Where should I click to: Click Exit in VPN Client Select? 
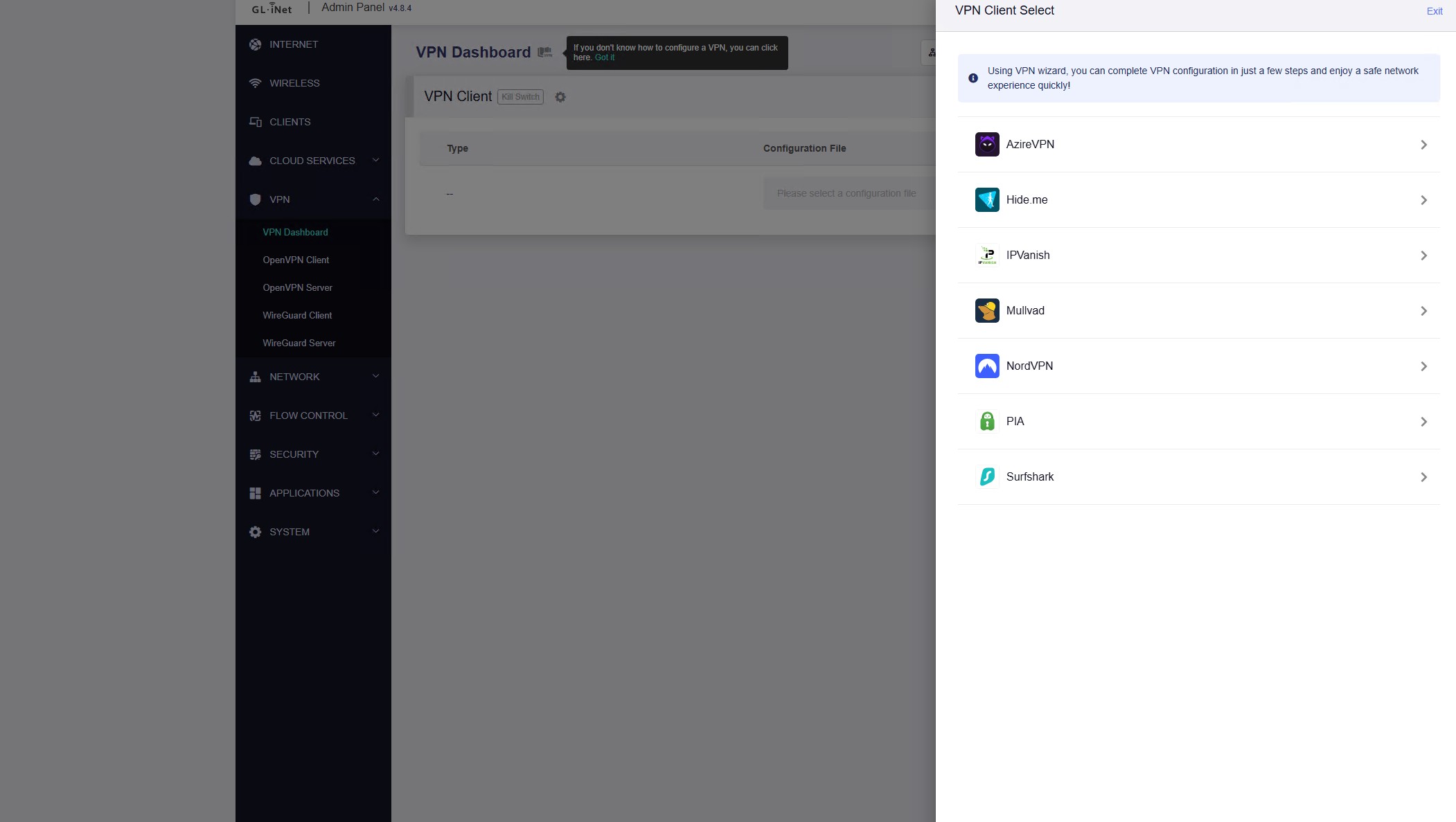click(1434, 11)
